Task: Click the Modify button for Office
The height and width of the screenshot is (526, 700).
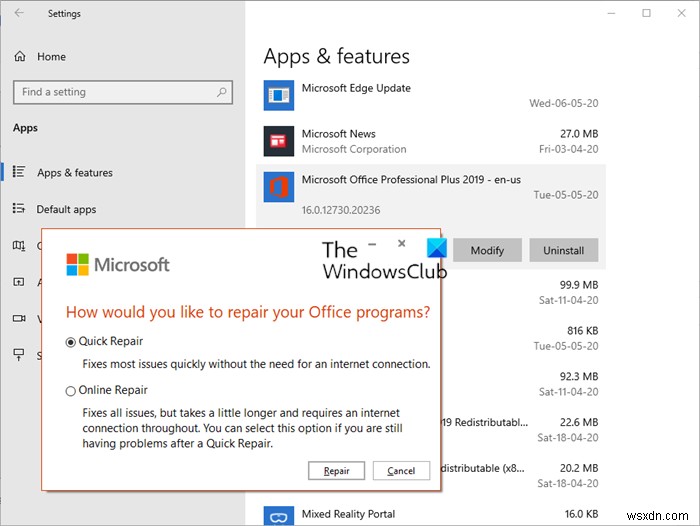Action: tap(487, 250)
